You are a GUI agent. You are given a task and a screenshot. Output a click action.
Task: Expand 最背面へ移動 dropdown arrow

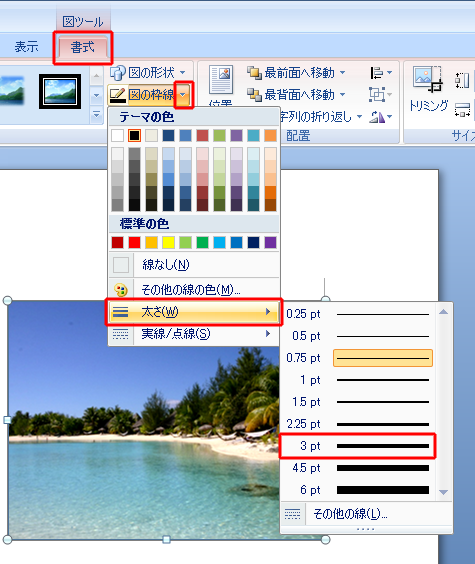(342, 95)
